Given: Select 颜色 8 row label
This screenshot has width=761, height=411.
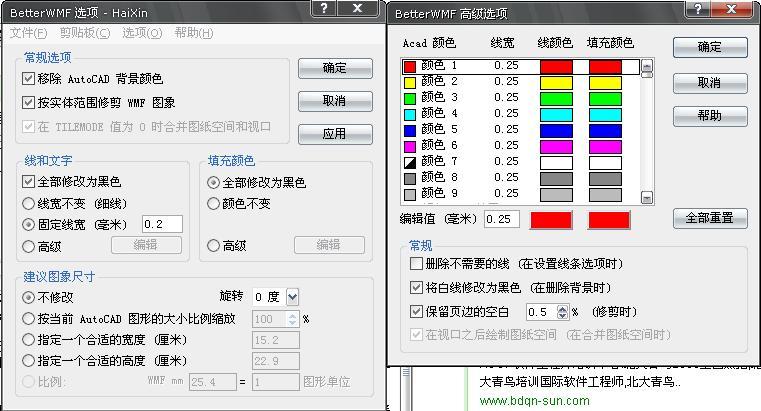Looking at the screenshot, I should tap(439, 177).
